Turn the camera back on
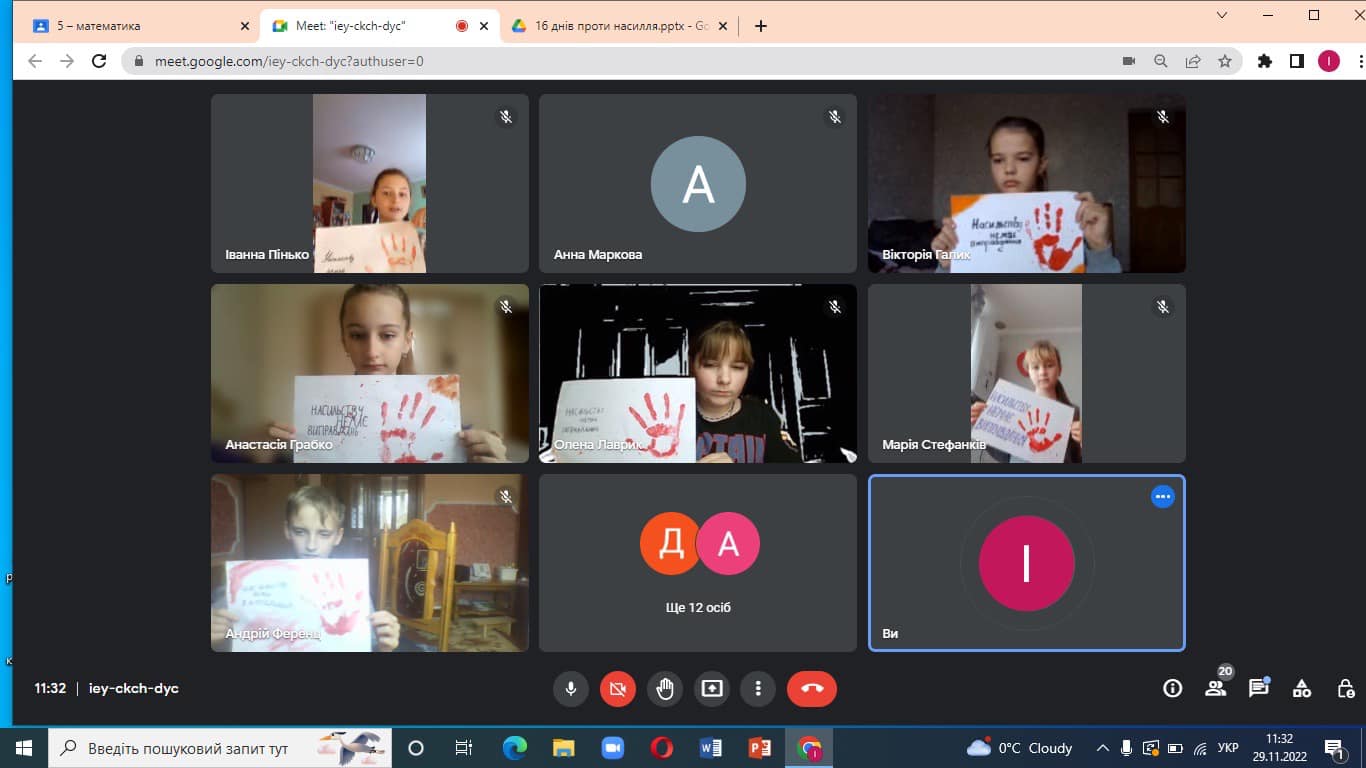The image size is (1366, 768). click(x=618, y=688)
